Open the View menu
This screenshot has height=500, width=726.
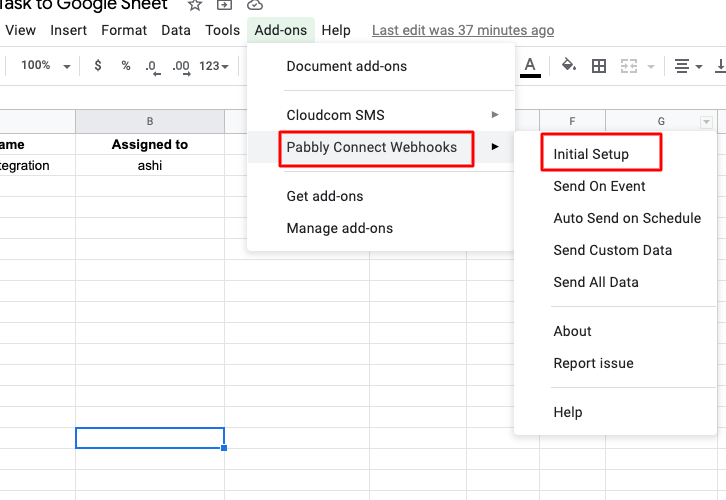coord(20,30)
